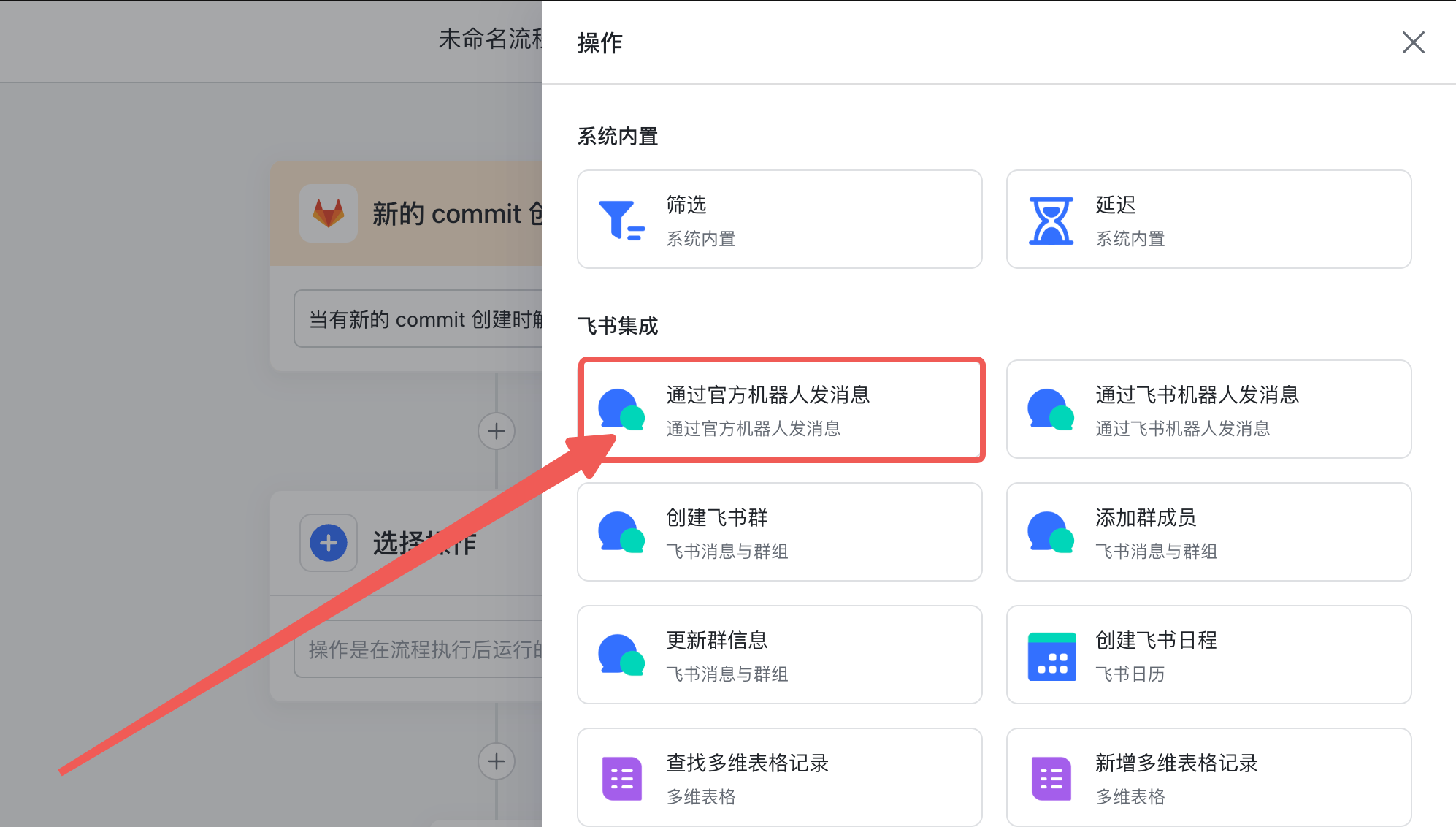Viewport: 1456px width, 827px height.
Task: Click the purple table icon on 查找多维表格记录
Action: [x=622, y=779]
